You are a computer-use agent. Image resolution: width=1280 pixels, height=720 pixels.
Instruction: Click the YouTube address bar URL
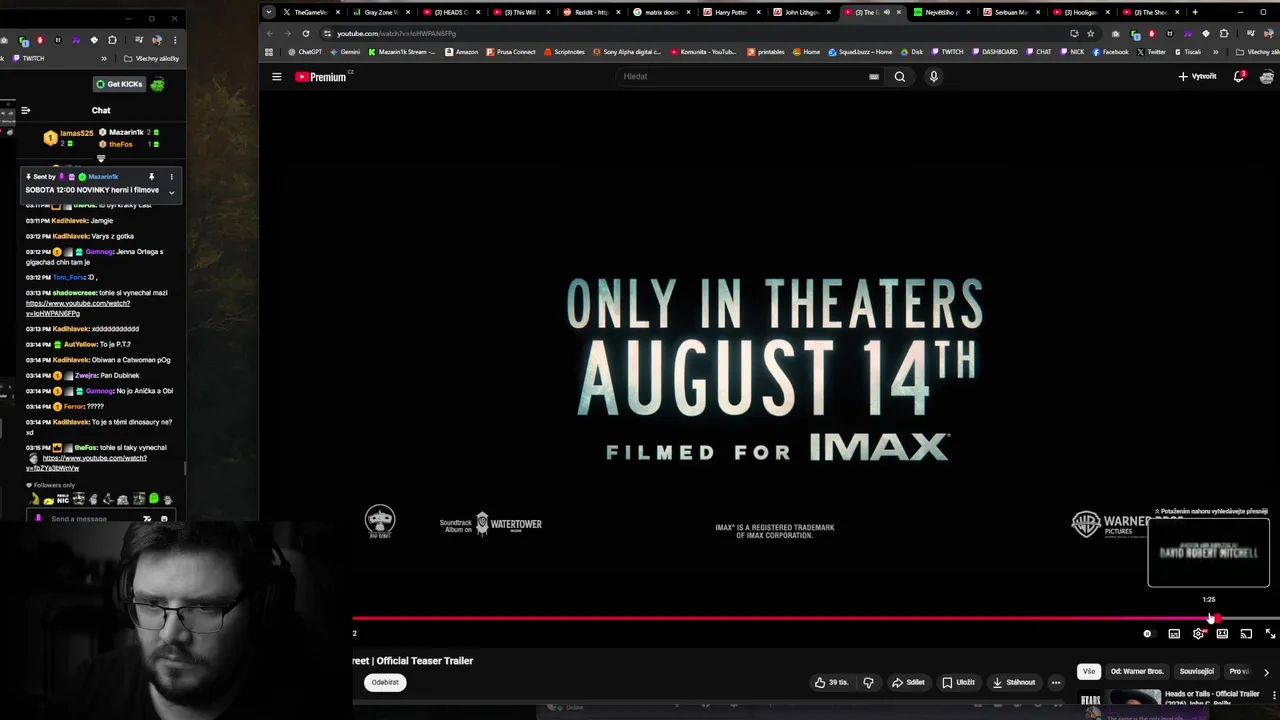(x=396, y=33)
